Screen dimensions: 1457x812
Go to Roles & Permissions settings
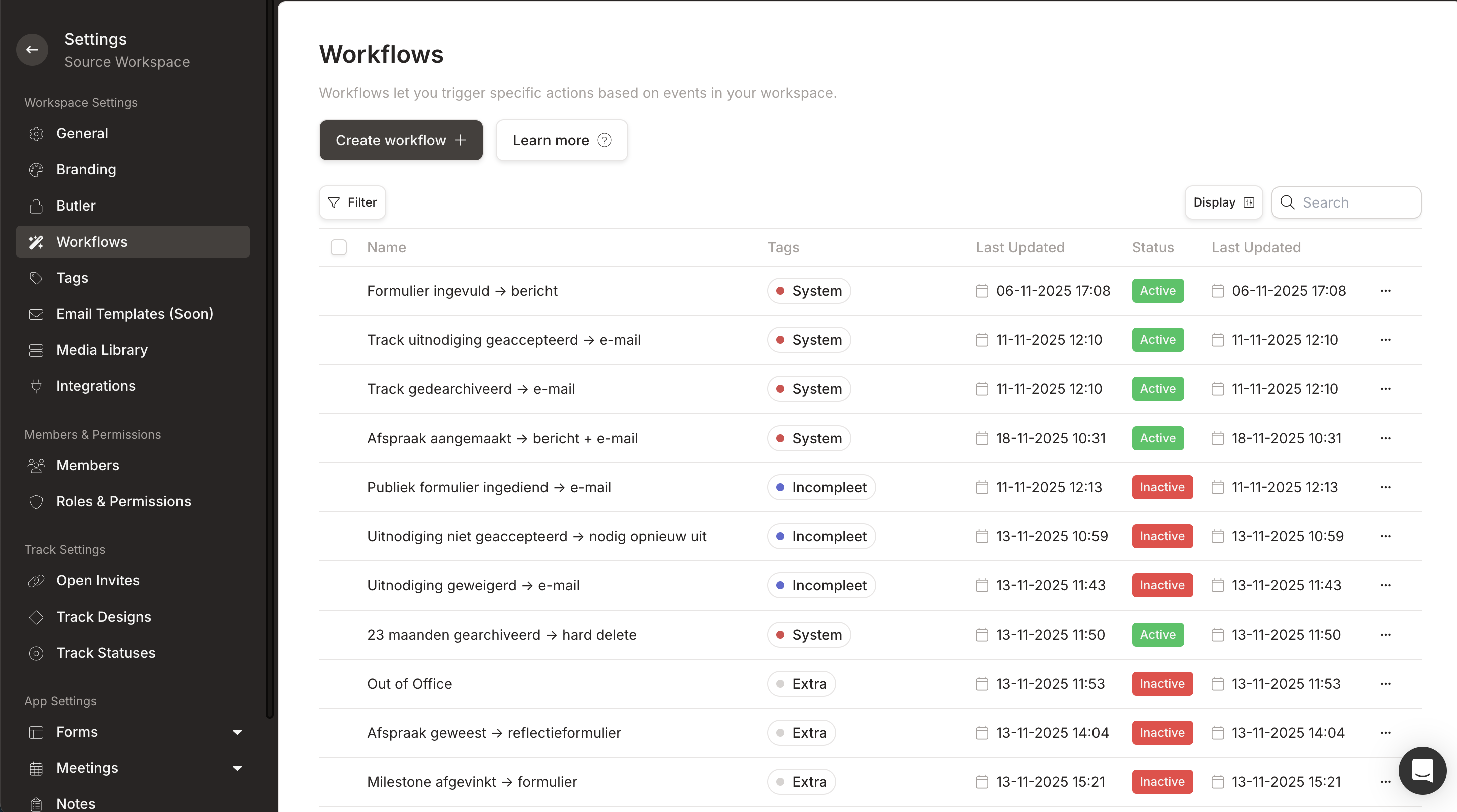[x=123, y=501]
